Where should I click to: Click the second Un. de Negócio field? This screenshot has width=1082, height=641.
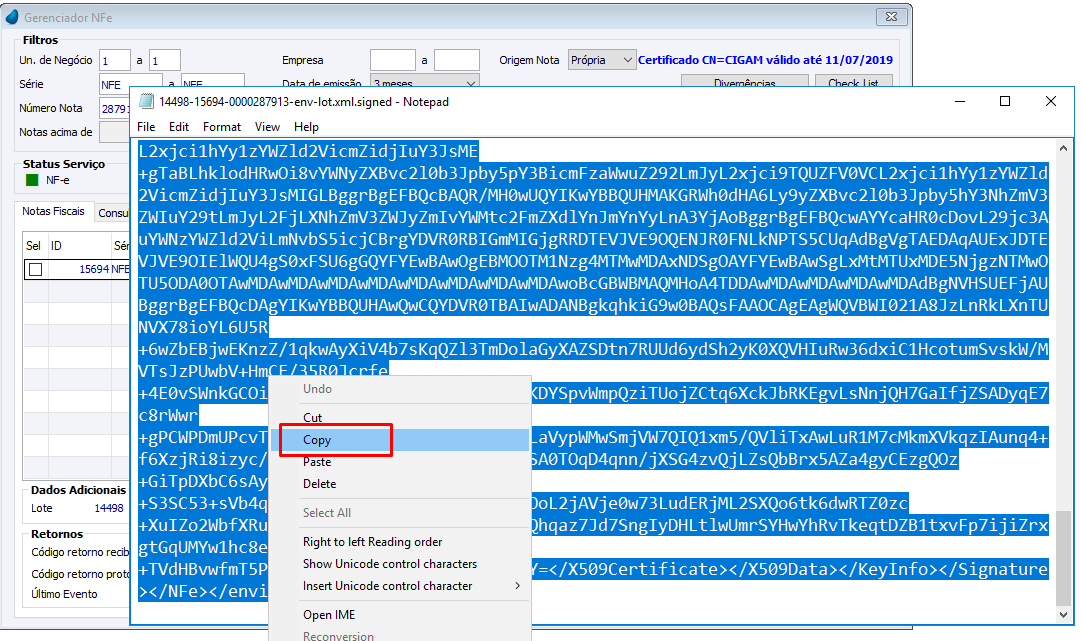165,61
